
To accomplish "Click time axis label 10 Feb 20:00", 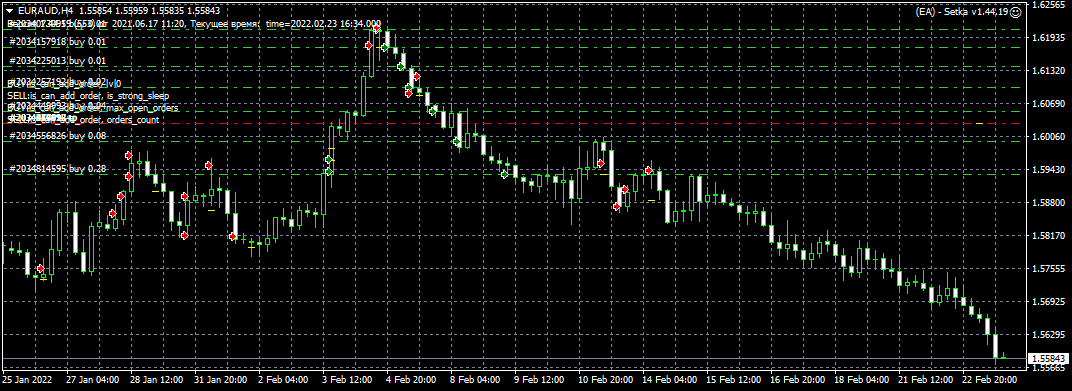I will tap(606, 379).
